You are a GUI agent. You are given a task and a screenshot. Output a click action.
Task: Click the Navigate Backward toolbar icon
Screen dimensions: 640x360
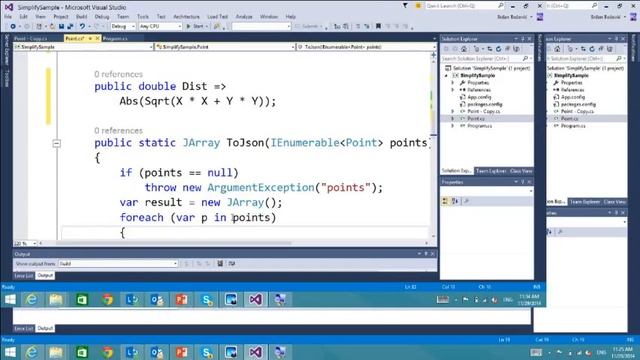13,27
